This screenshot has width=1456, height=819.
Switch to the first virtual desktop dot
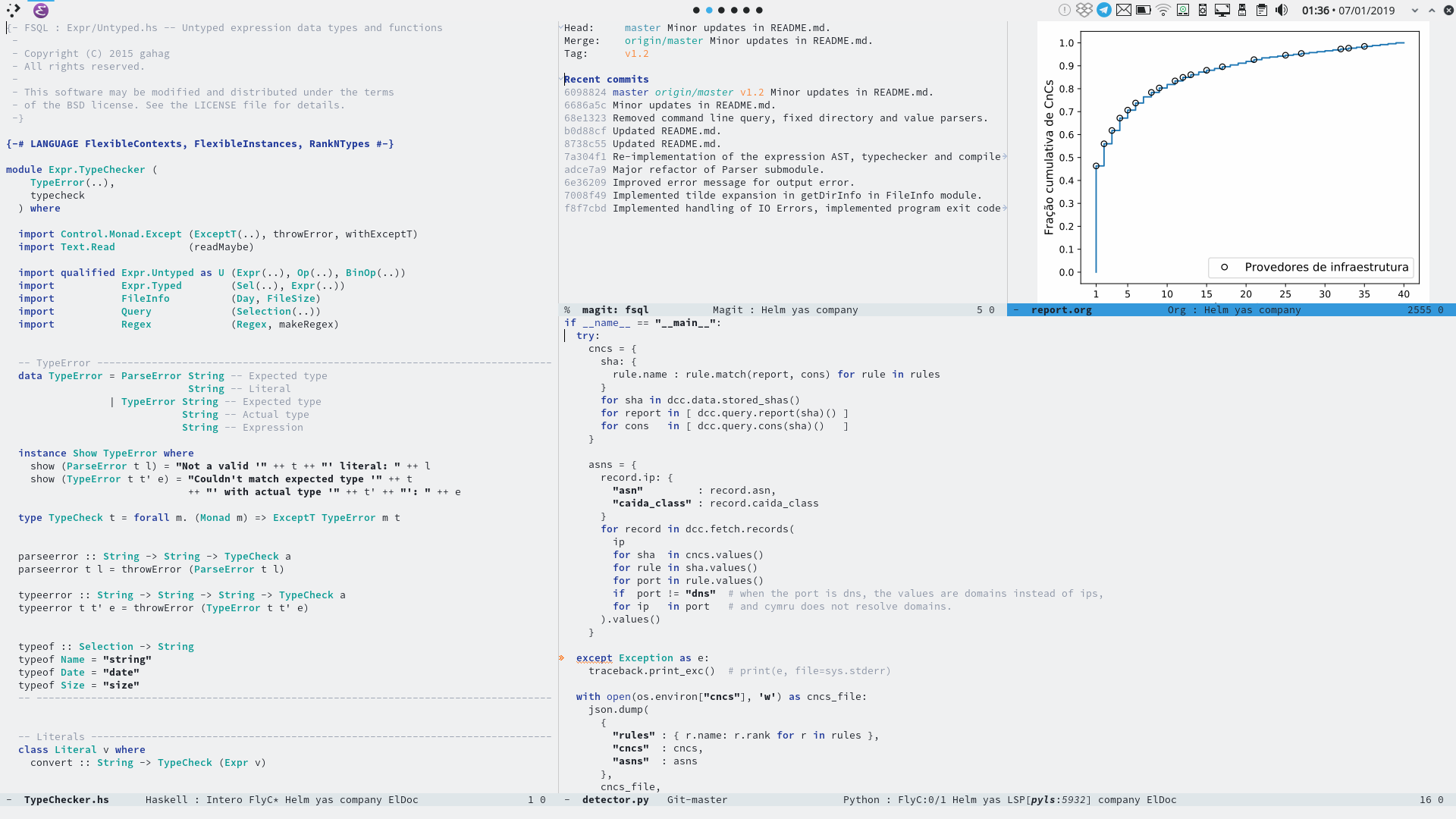696,11
